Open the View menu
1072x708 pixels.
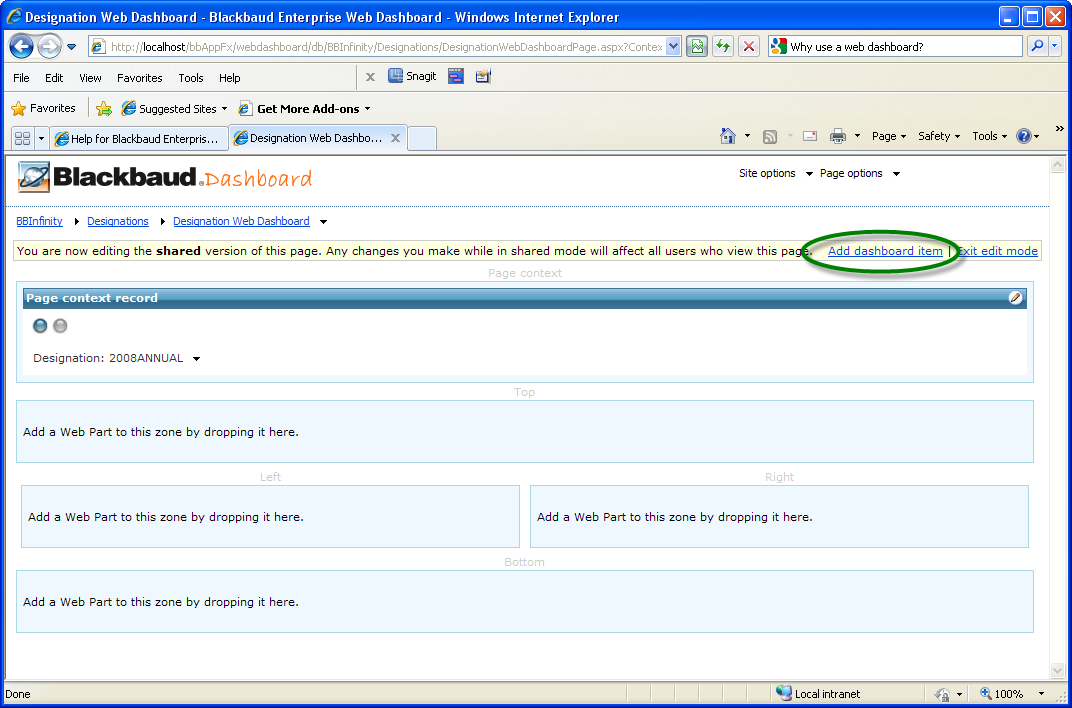click(90, 78)
